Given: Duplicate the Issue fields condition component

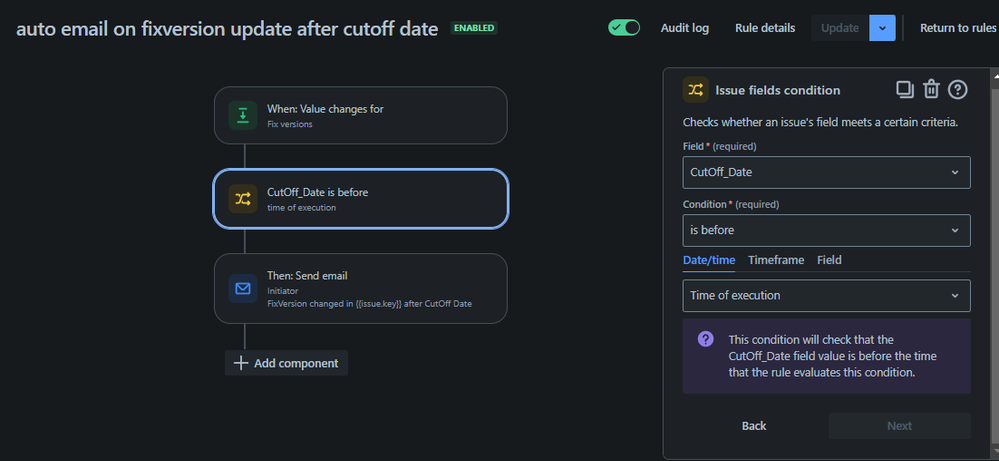Looking at the screenshot, I should click(905, 90).
